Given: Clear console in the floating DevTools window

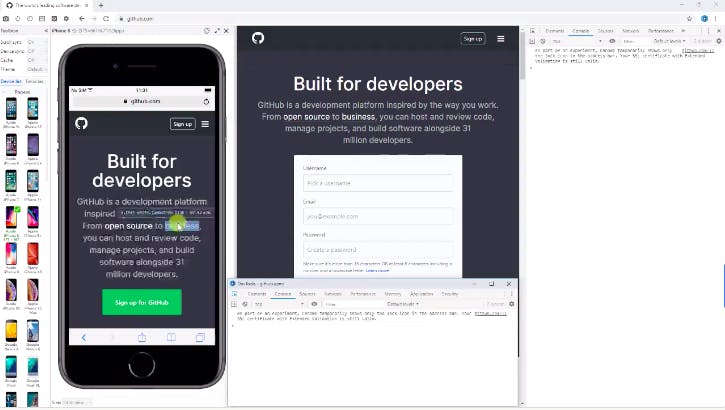Looking at the screenshot, I should pyautogui.click(x=245, y=304).
